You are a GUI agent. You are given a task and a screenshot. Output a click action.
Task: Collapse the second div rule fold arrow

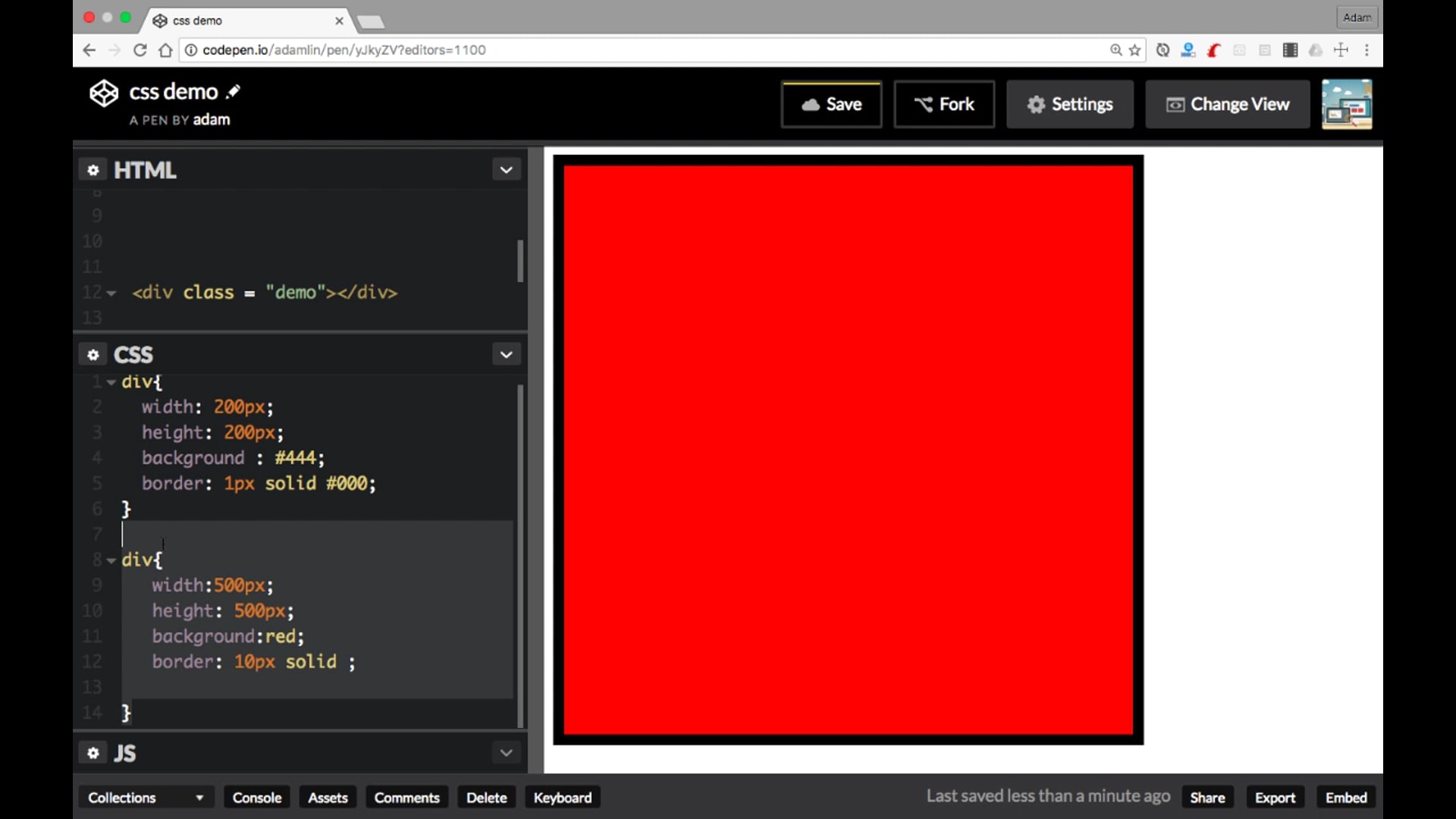coord(111,560)
